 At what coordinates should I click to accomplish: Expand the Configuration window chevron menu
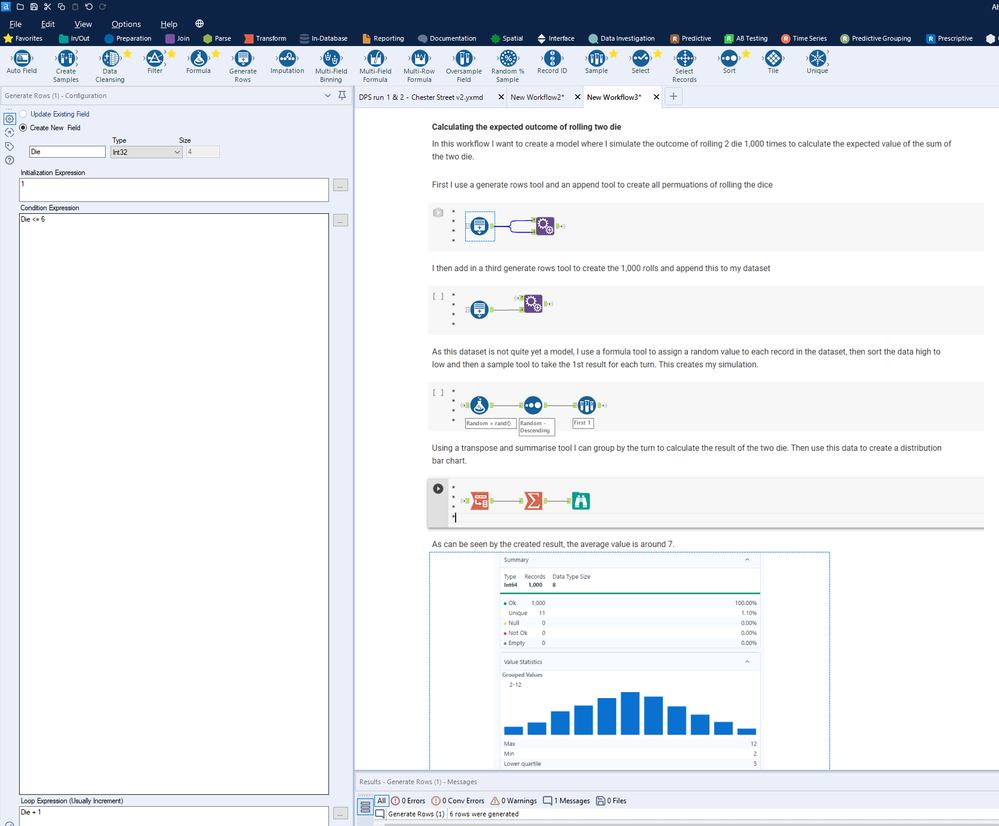pos(327,95)
